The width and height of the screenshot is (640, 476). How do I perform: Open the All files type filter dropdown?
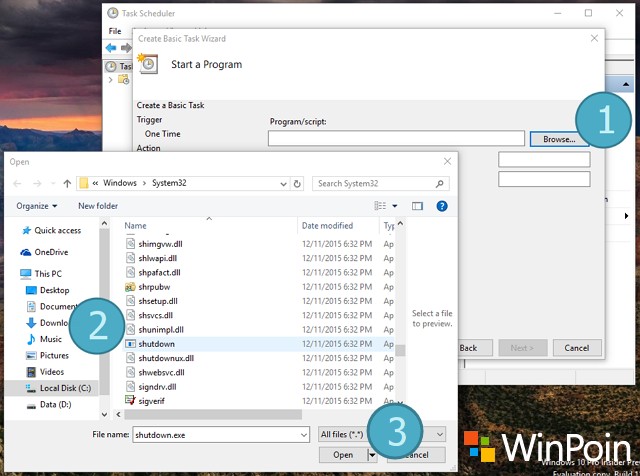(440, 434)
